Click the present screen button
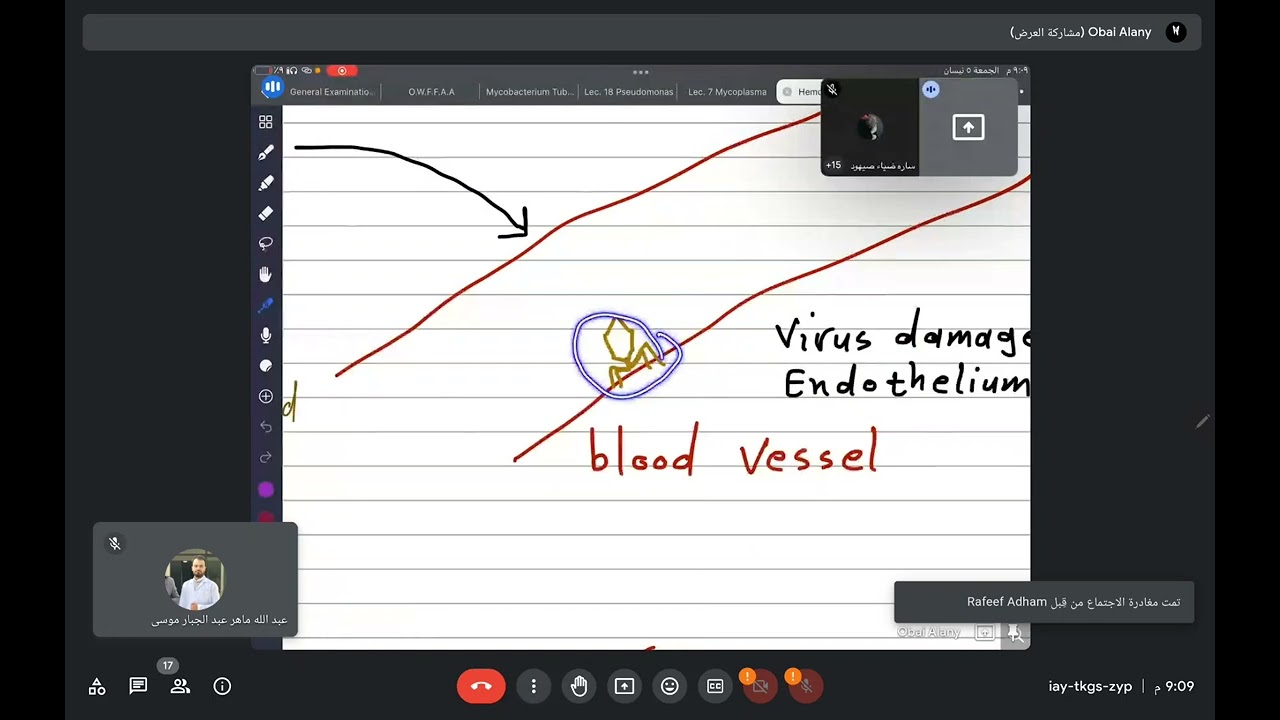The height and width of the screenshot is (720, 1280). [624, 686]
